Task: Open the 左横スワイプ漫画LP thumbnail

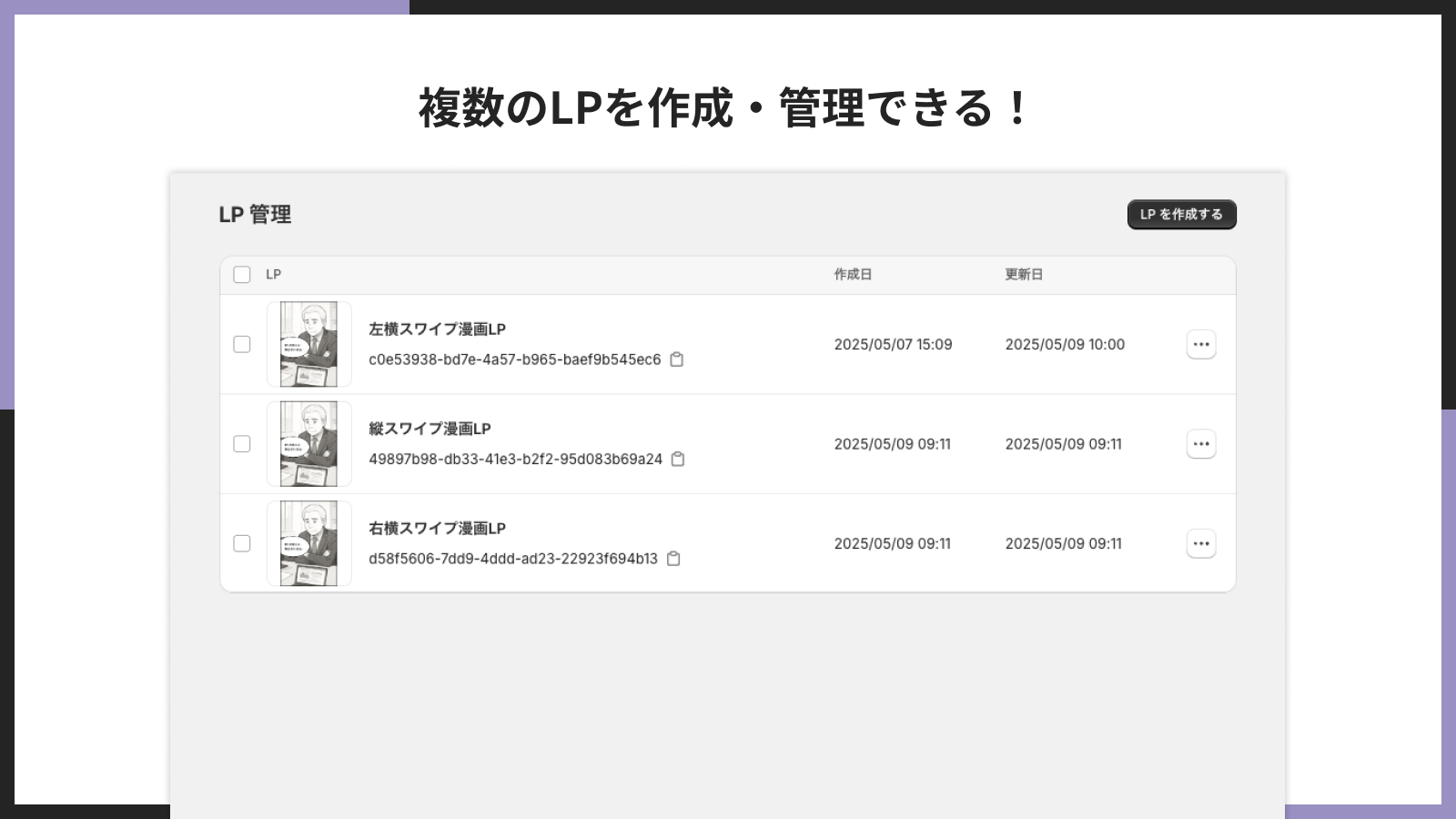Action: tap(309, 344)
